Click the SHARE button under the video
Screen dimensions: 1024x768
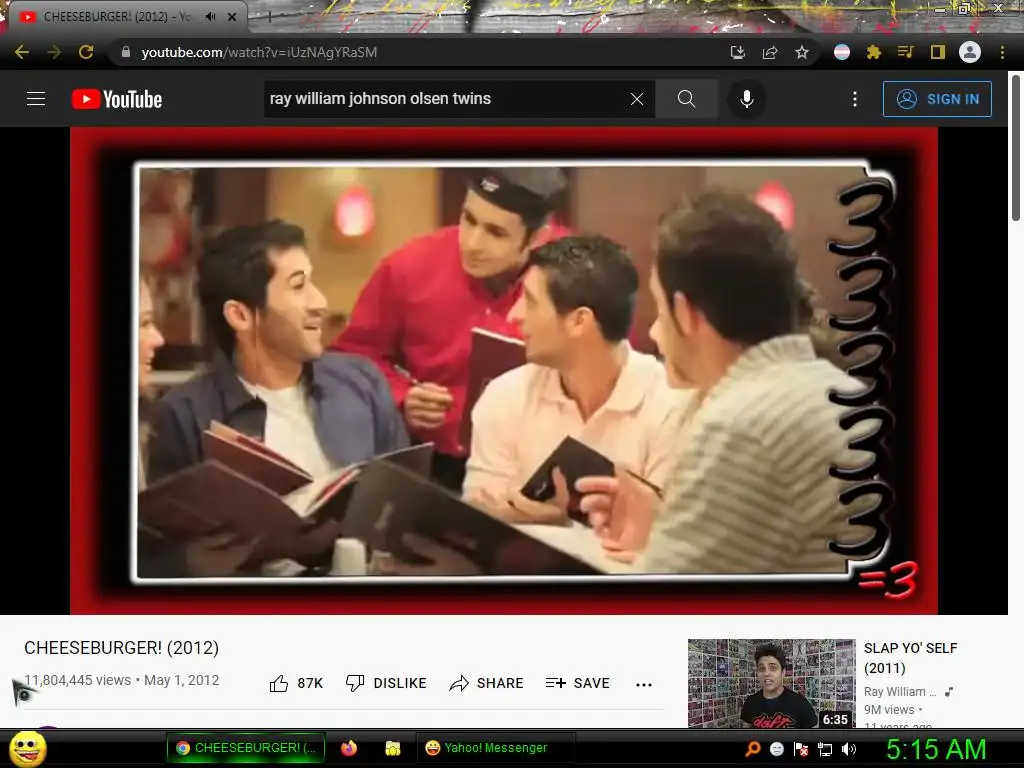pos(487,683)
